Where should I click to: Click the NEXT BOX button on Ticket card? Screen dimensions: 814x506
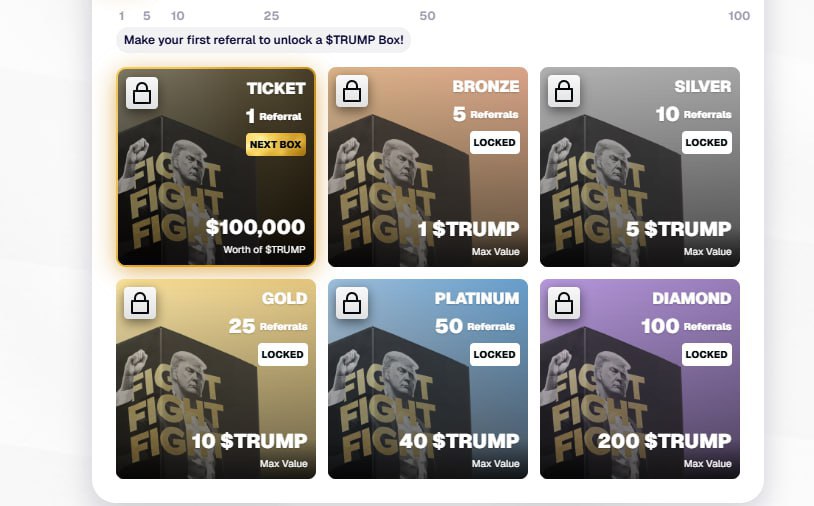276,145
